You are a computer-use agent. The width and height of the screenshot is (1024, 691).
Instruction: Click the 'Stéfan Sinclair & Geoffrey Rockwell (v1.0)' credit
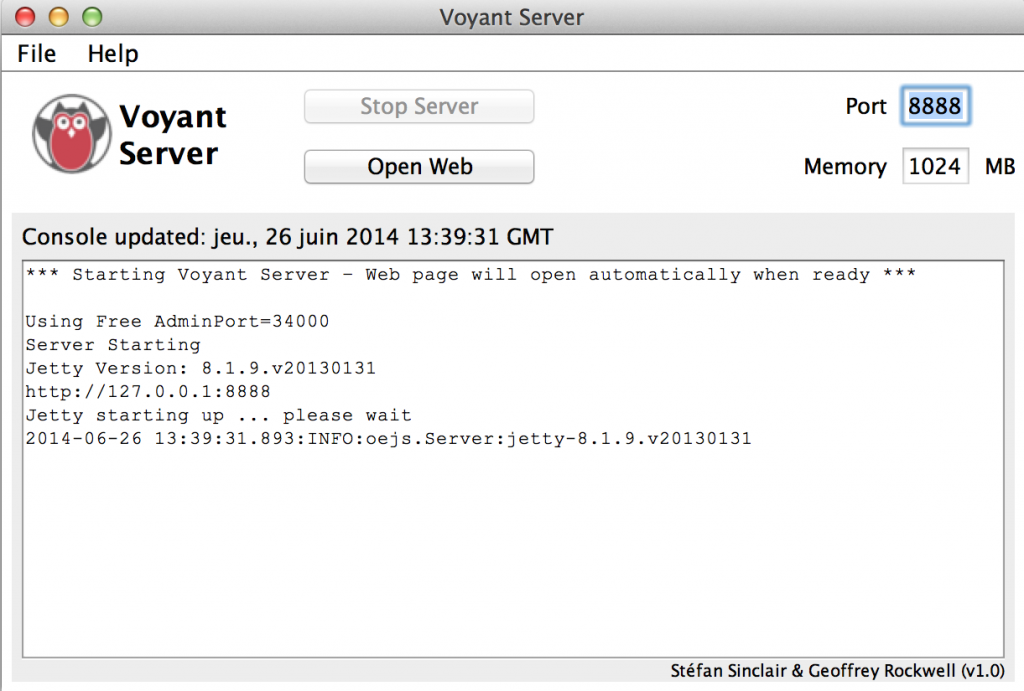coord(837,671)
